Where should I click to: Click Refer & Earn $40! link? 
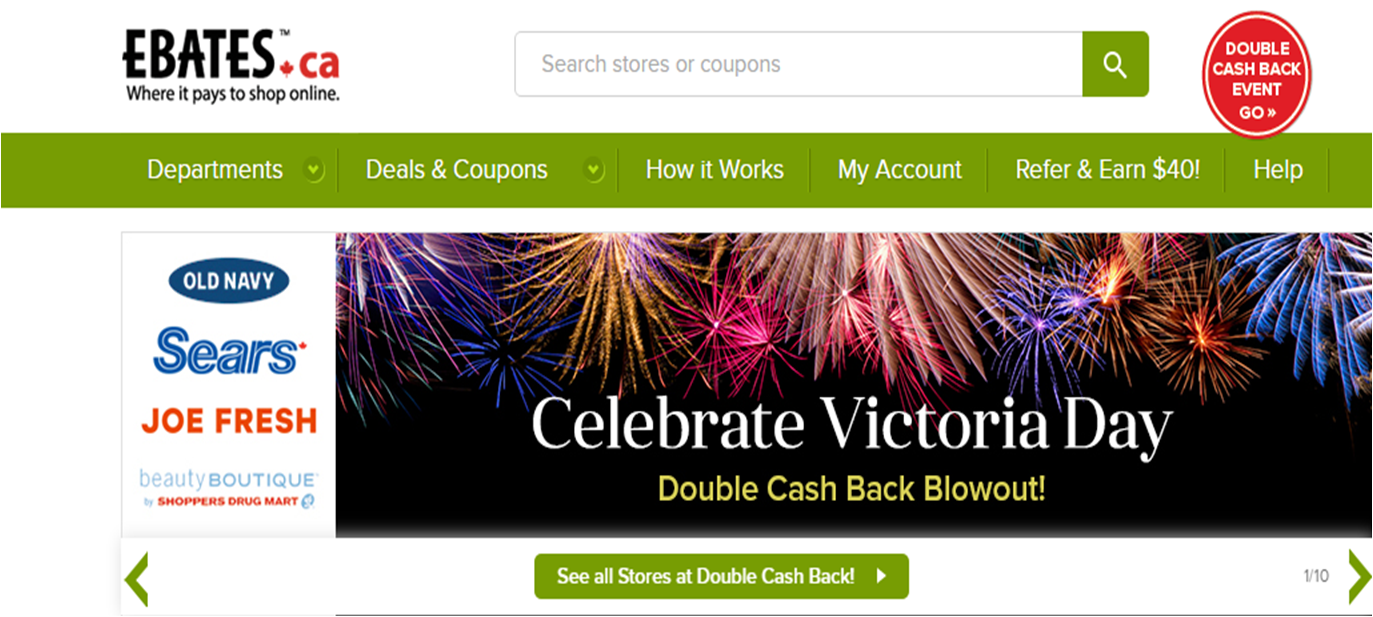click(1107, 170)
